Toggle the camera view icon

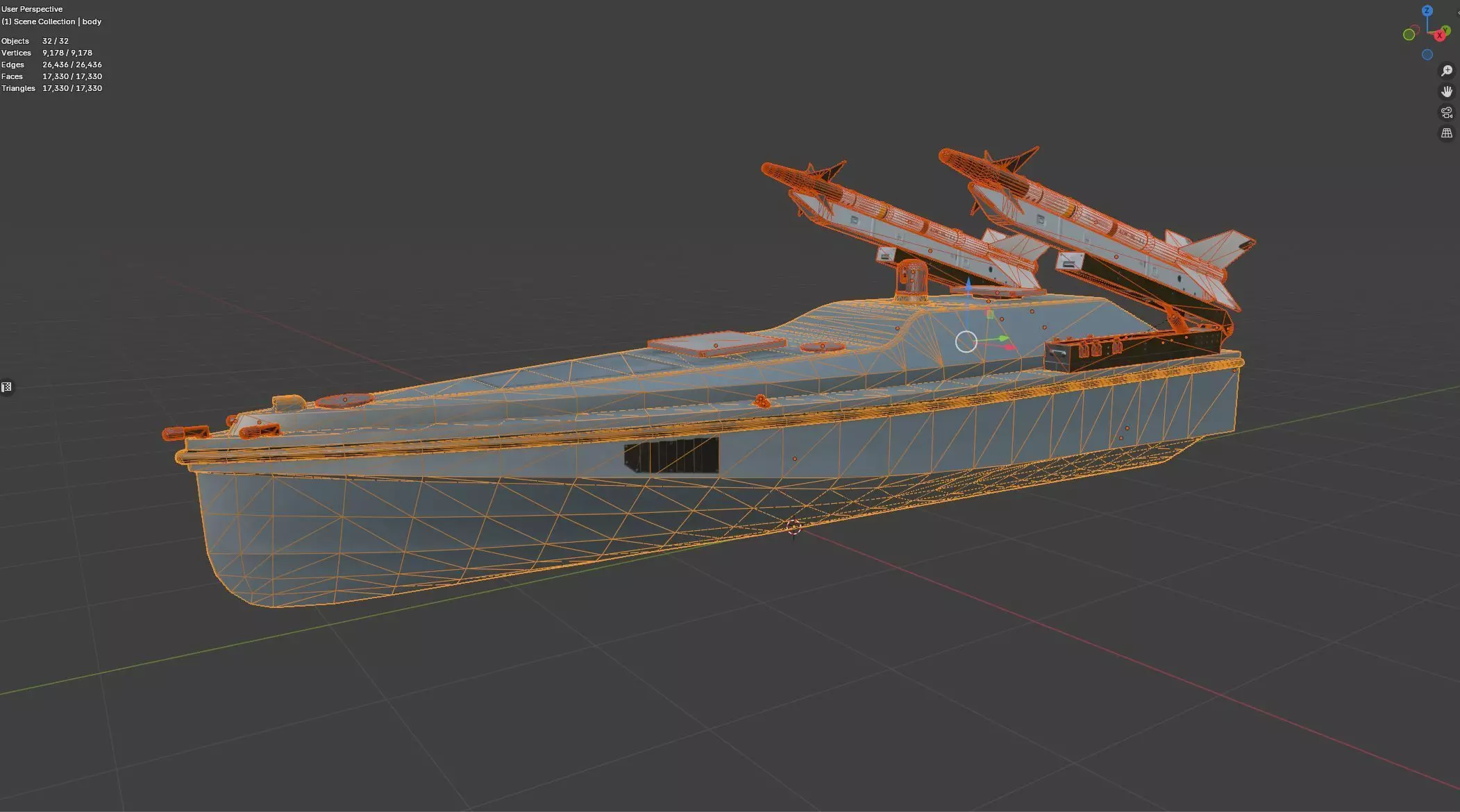(1447, 112)
